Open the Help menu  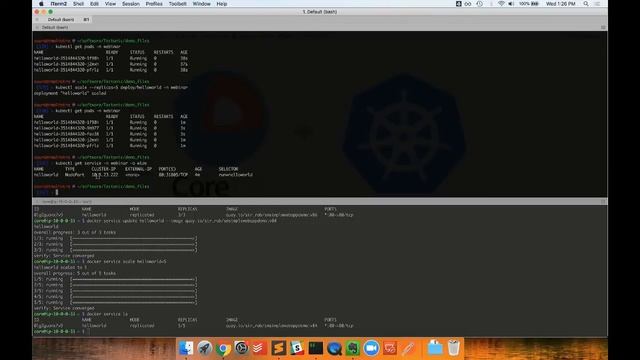point(222,4)
